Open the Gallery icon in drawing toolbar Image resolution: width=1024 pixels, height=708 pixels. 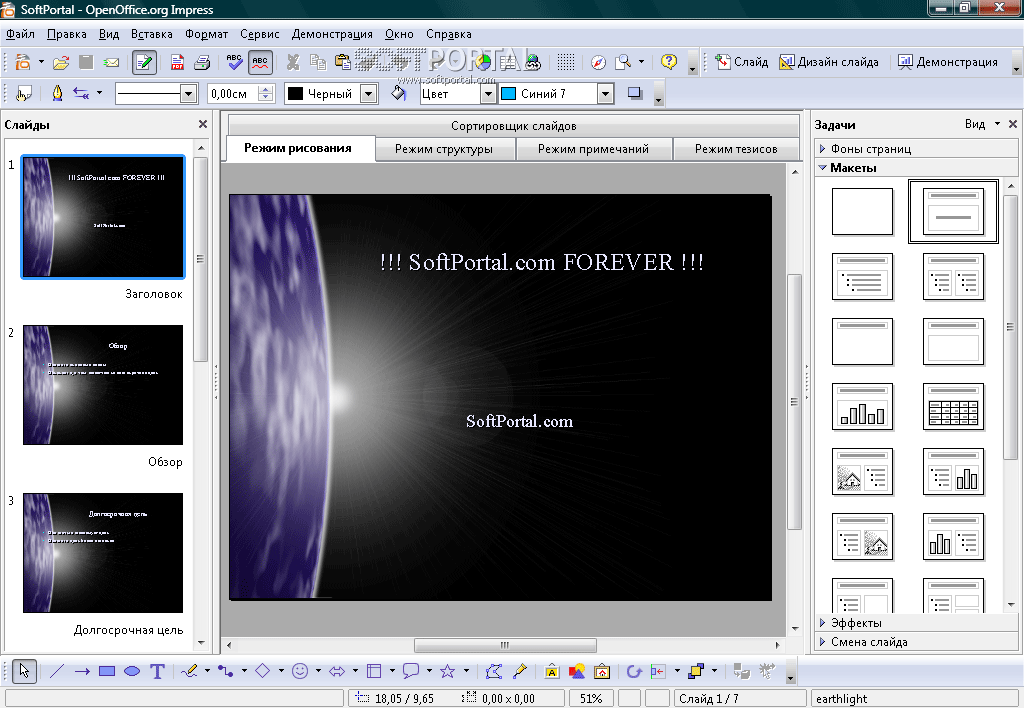[x=601, y=671]
